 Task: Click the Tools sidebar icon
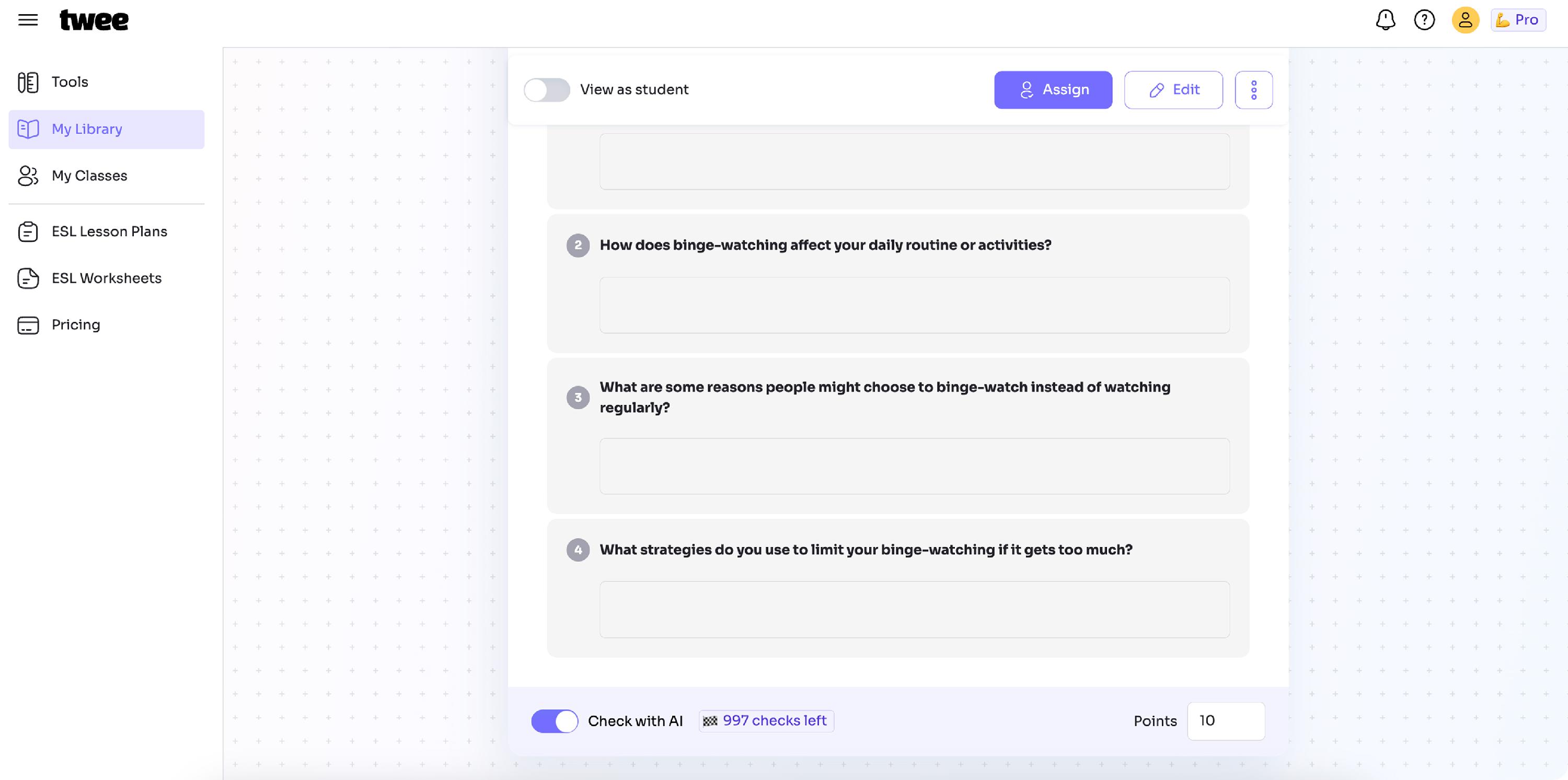coord(28,82)
